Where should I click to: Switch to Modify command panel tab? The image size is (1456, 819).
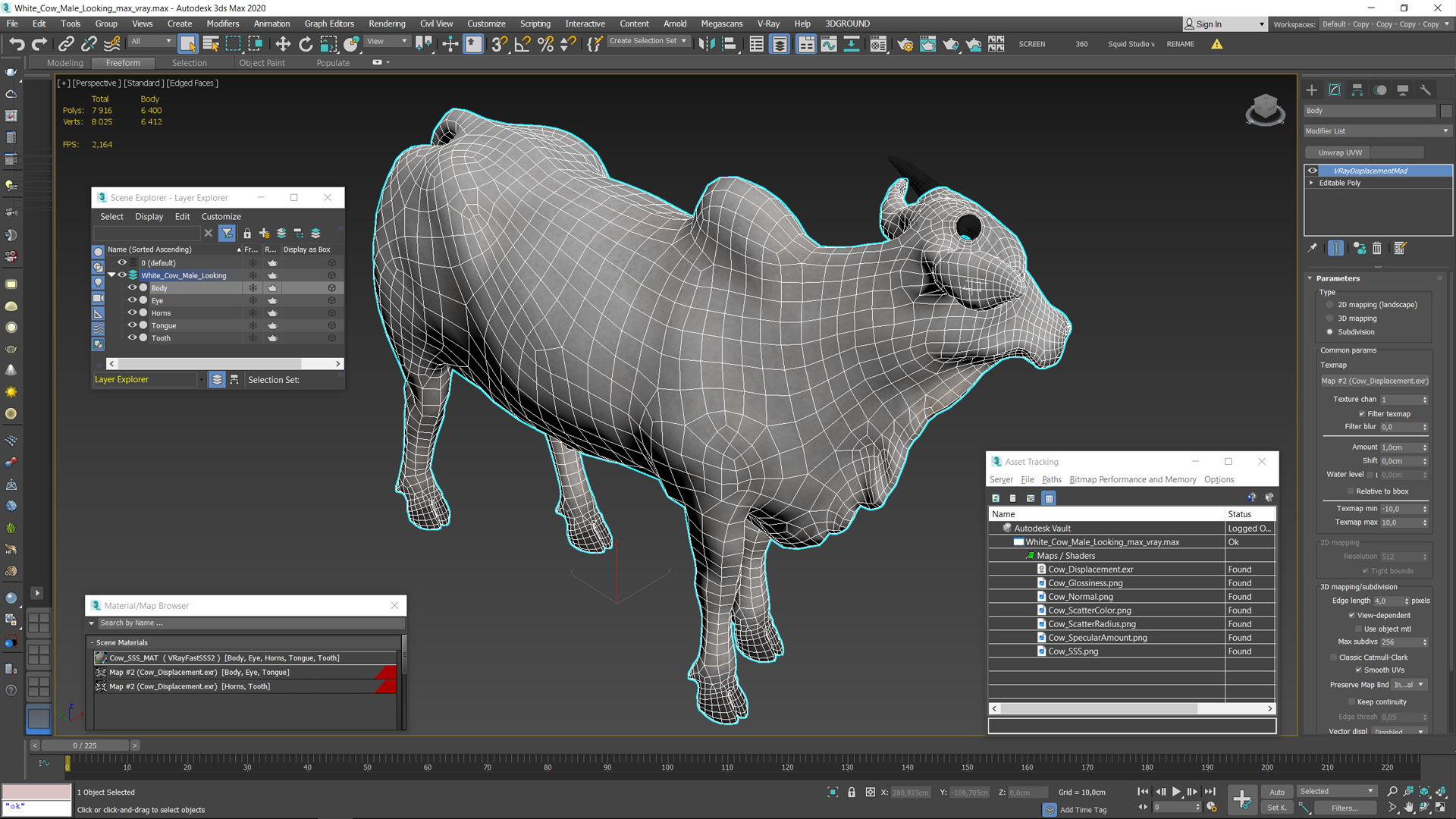pos(1335,89)
